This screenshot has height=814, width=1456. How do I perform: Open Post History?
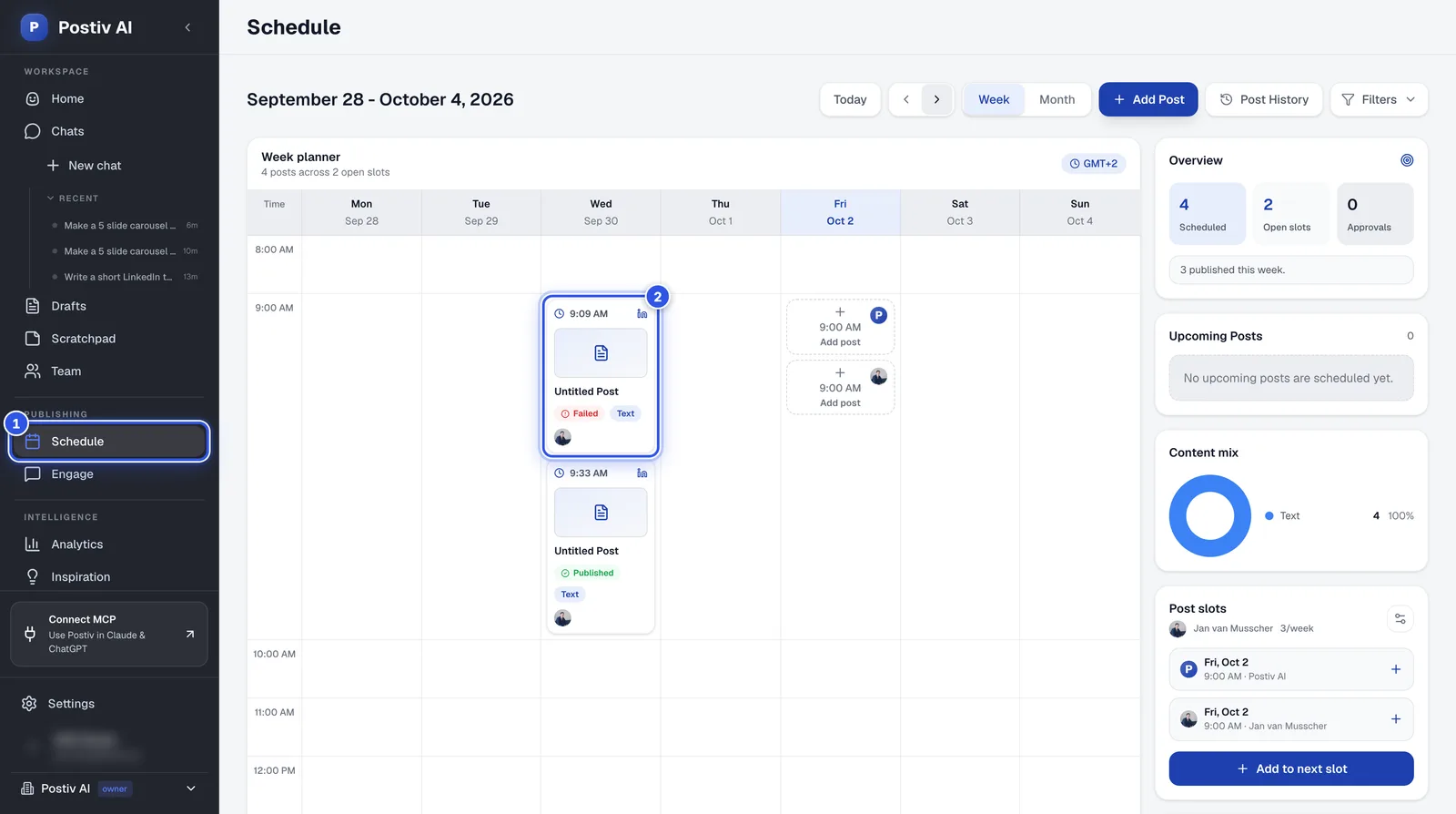click(x=1264, y=99)
